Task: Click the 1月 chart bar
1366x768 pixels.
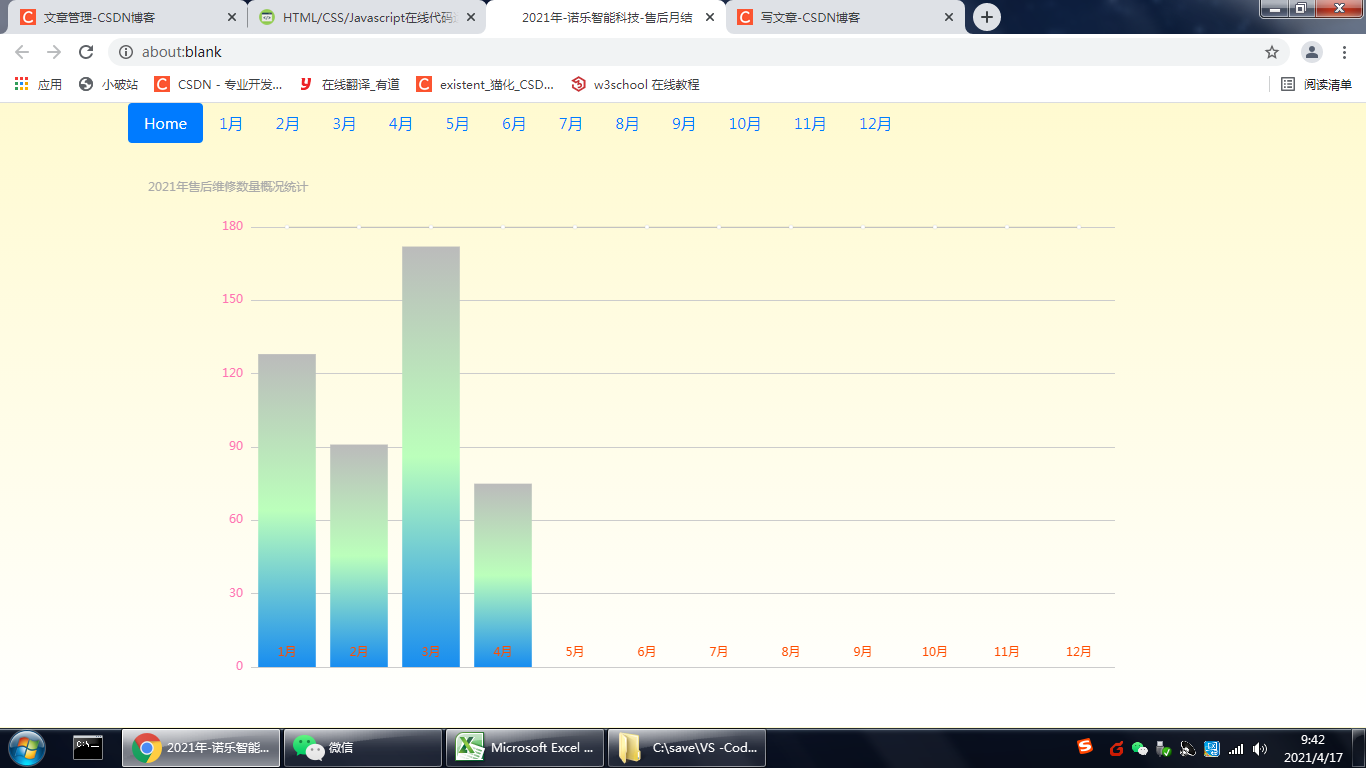Action: click(287, 510)
